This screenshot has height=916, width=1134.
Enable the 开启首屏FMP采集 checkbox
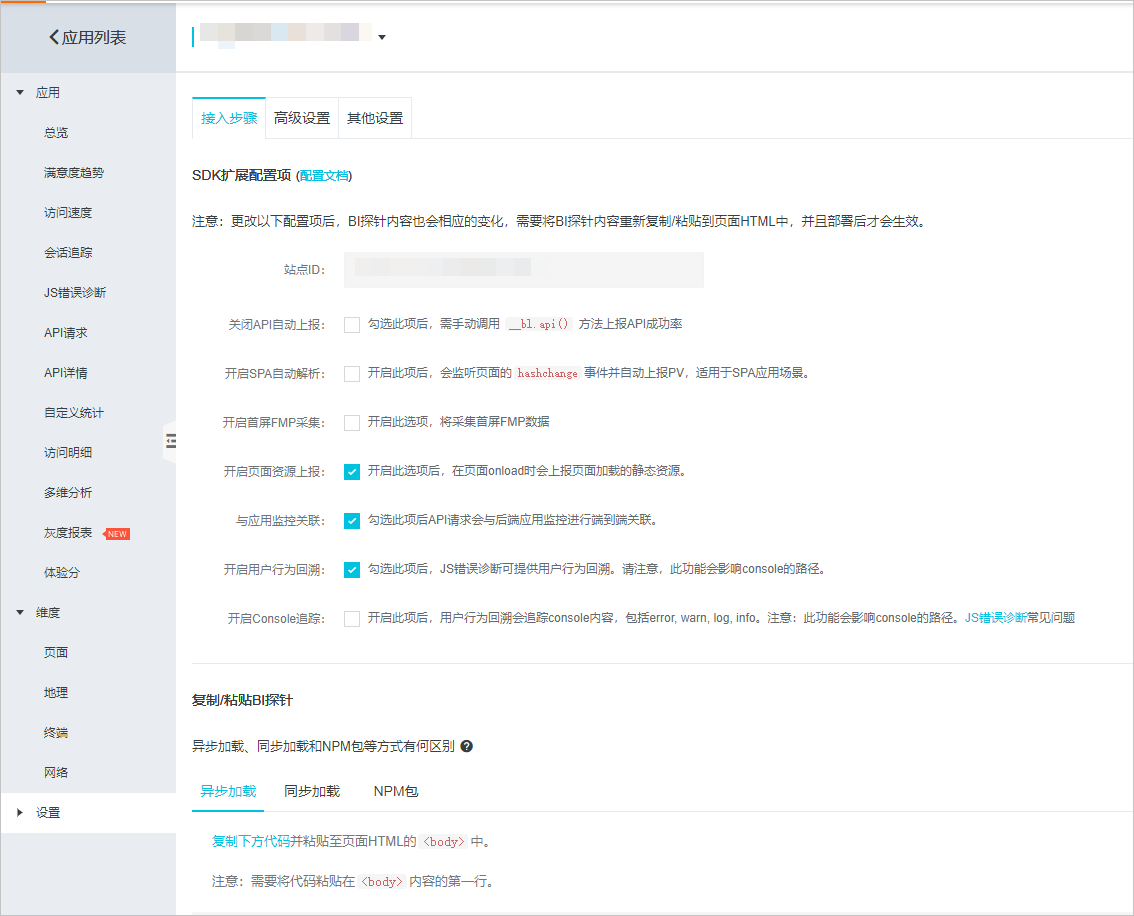352,423
